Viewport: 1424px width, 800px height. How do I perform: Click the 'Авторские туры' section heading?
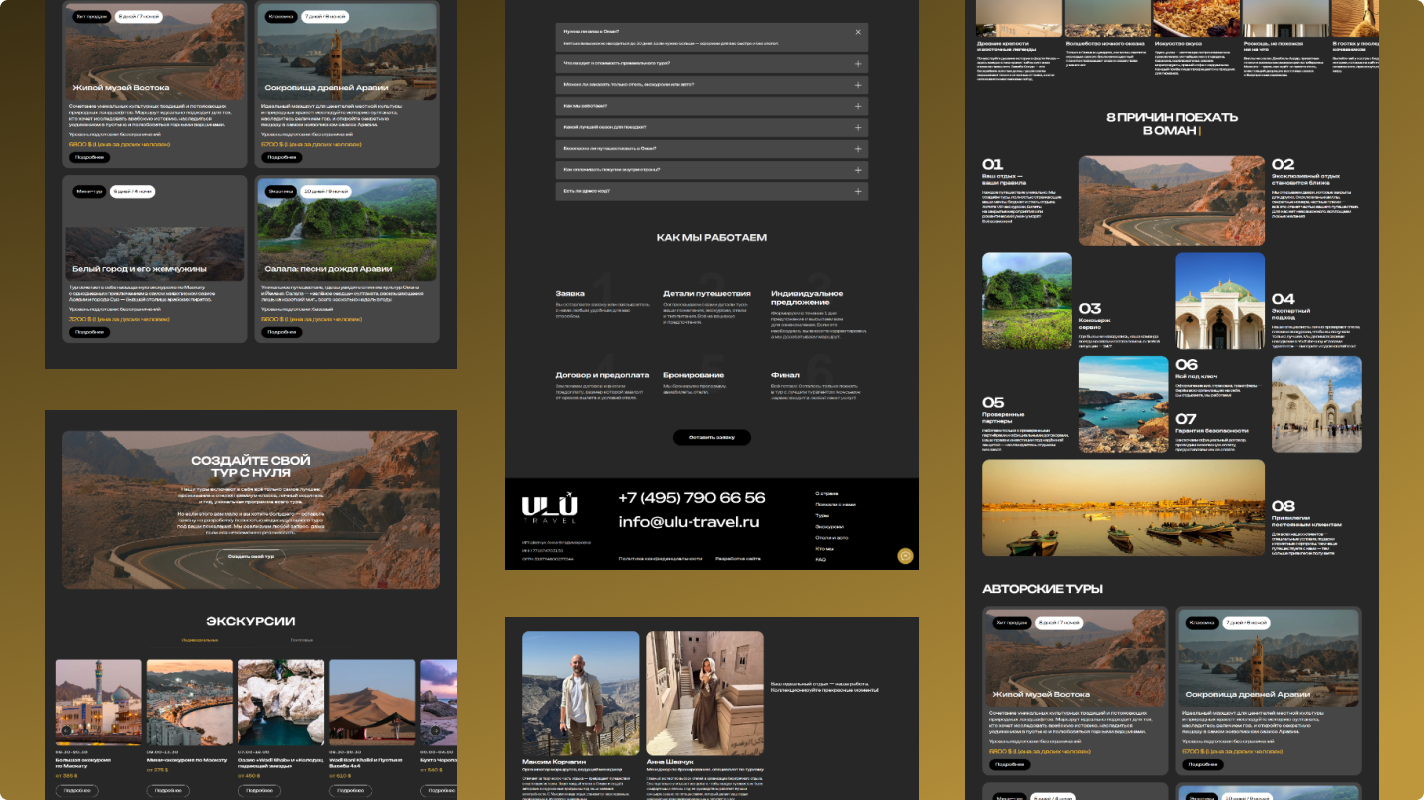coord(1042,589)
